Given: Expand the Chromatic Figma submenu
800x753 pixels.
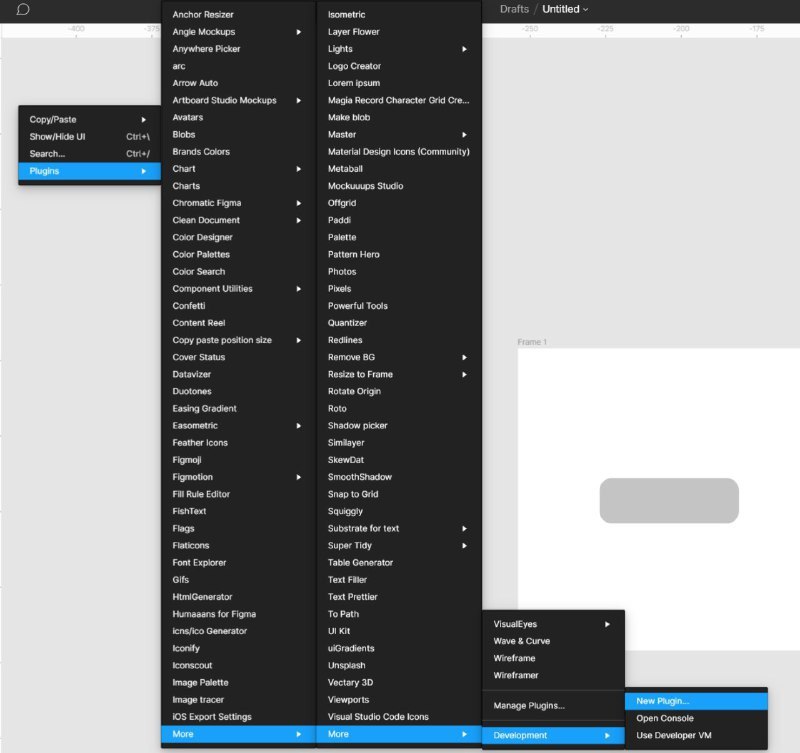Looking at the screenshot, I should (238, 203).
